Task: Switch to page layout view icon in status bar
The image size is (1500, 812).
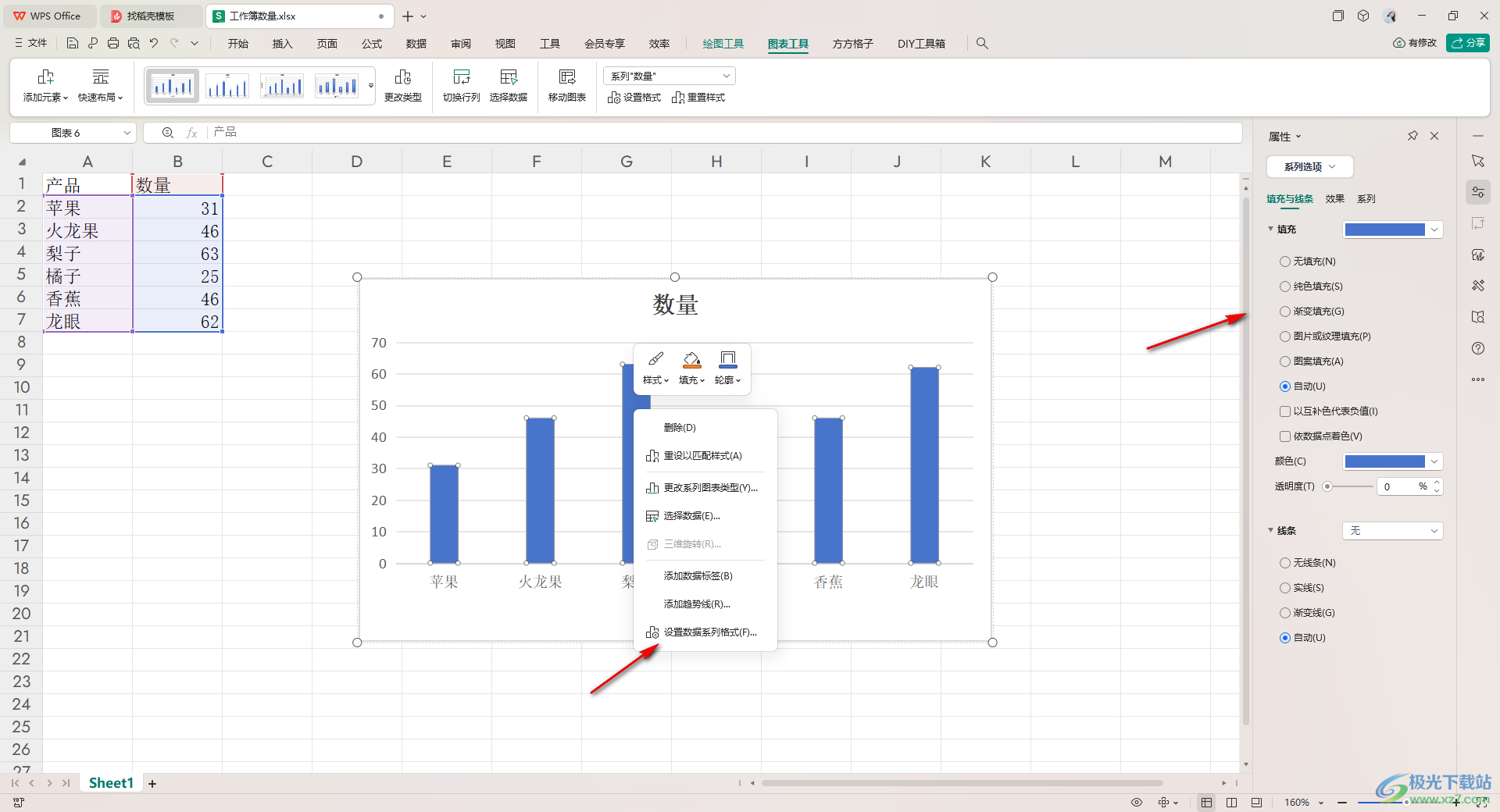Action: click(x=1232, y=803)
